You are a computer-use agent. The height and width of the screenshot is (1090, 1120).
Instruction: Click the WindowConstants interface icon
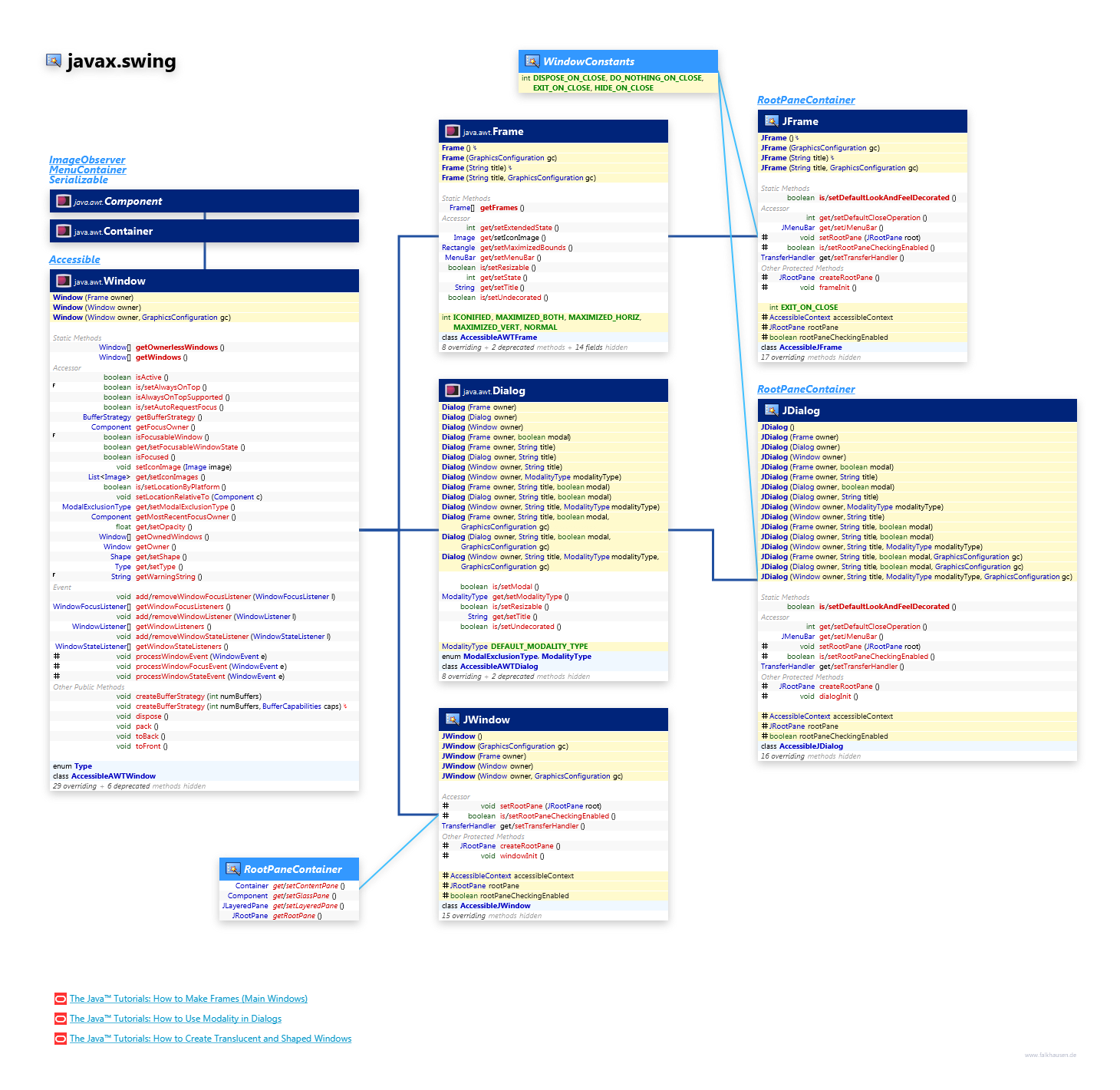[532, 61]
